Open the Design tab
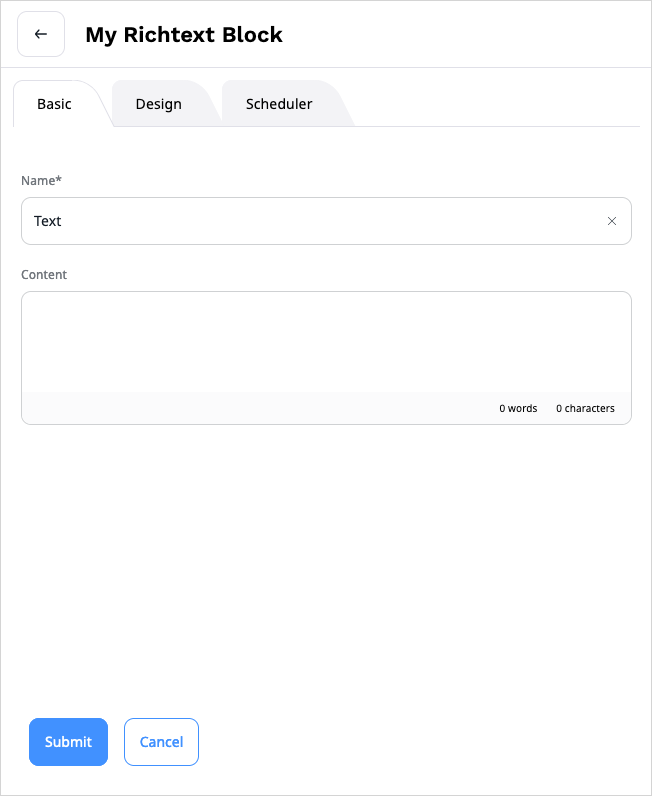Image resolution: width=652 pixels, height=796 pixels. coord(159,104)
